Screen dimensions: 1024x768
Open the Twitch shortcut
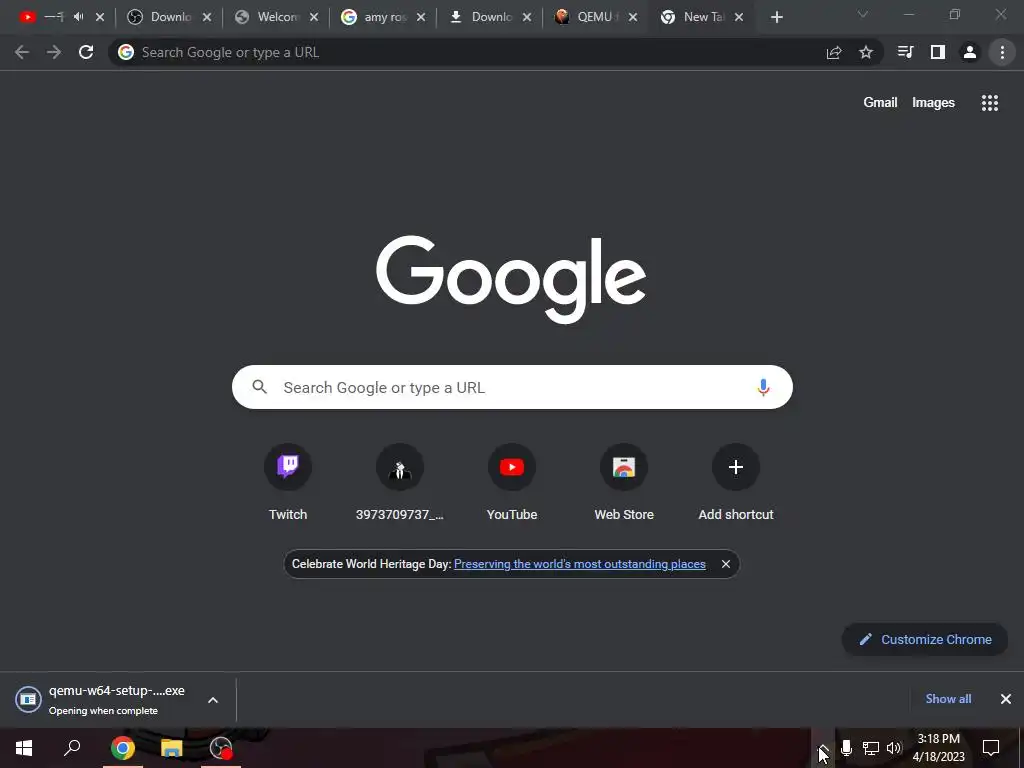click(288, 483)
